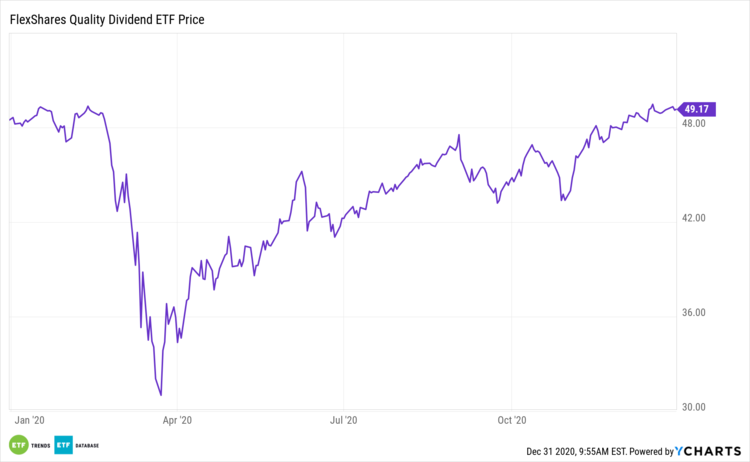Click the 'DATABASE' text beside blue logo
This screenshot has height=462, width=750.
[x=88, y=444]
